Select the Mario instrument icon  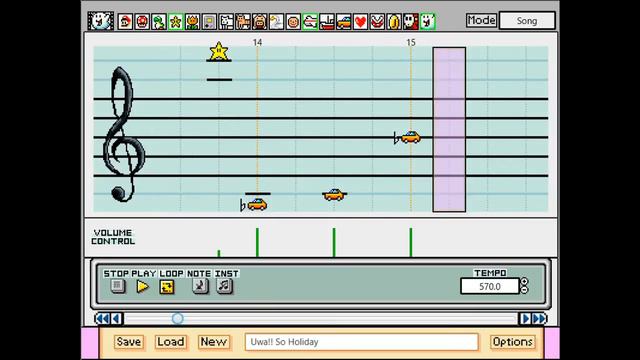[125, 22]
